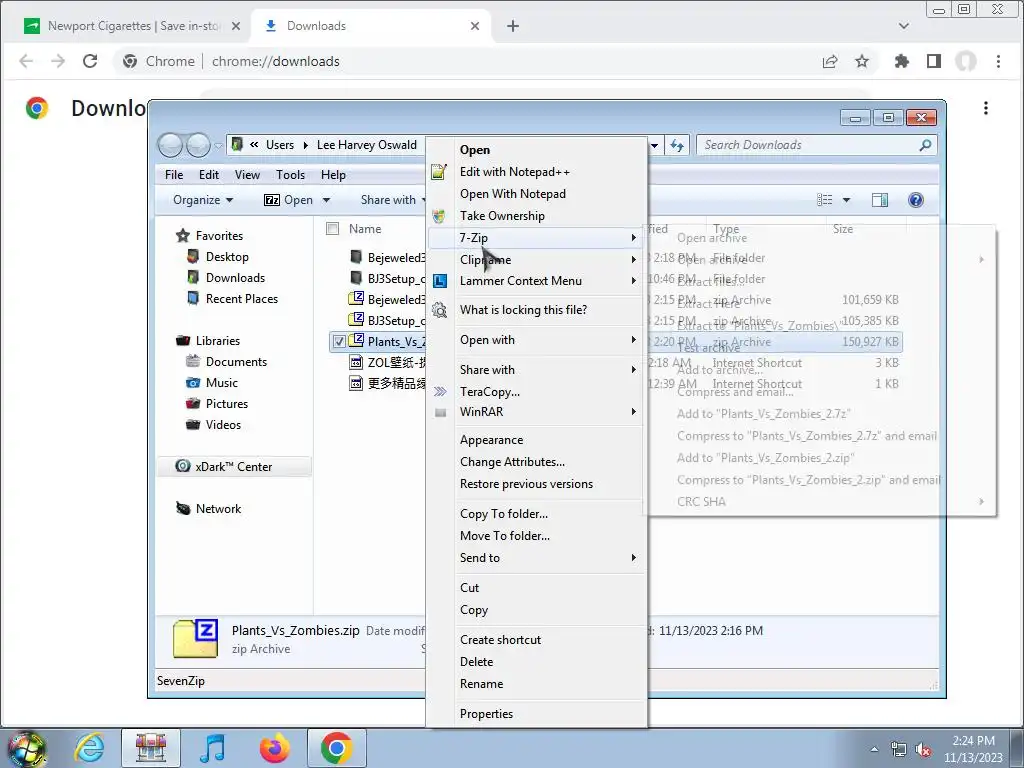Expand the Send to submenu arrow
This screenshot has height=768, width=1024.
tap(633, 558)
